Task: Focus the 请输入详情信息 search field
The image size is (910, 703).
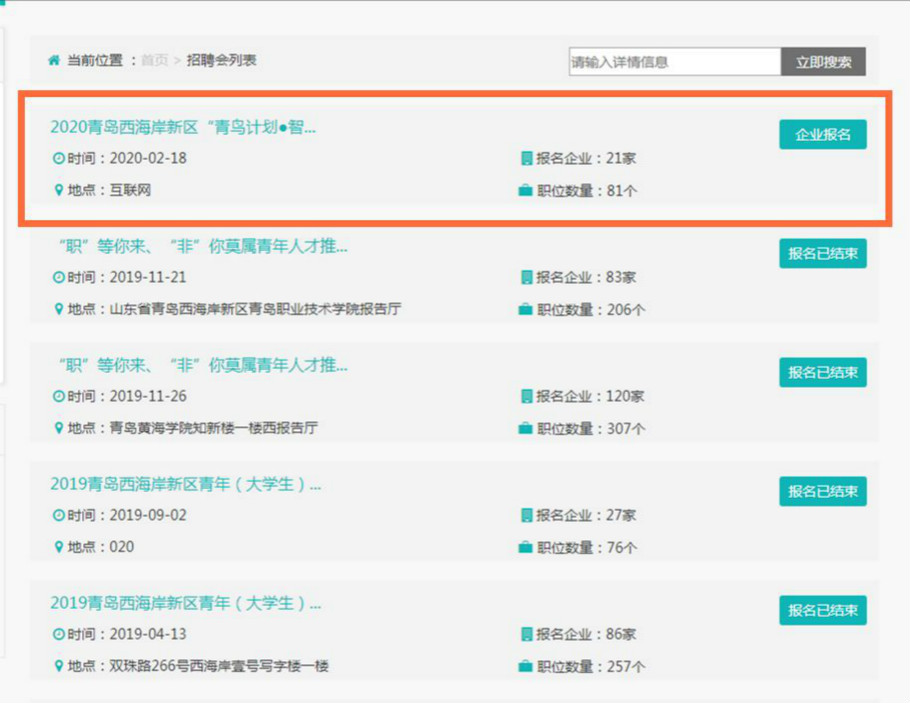Action: click(x=674, y=62)
